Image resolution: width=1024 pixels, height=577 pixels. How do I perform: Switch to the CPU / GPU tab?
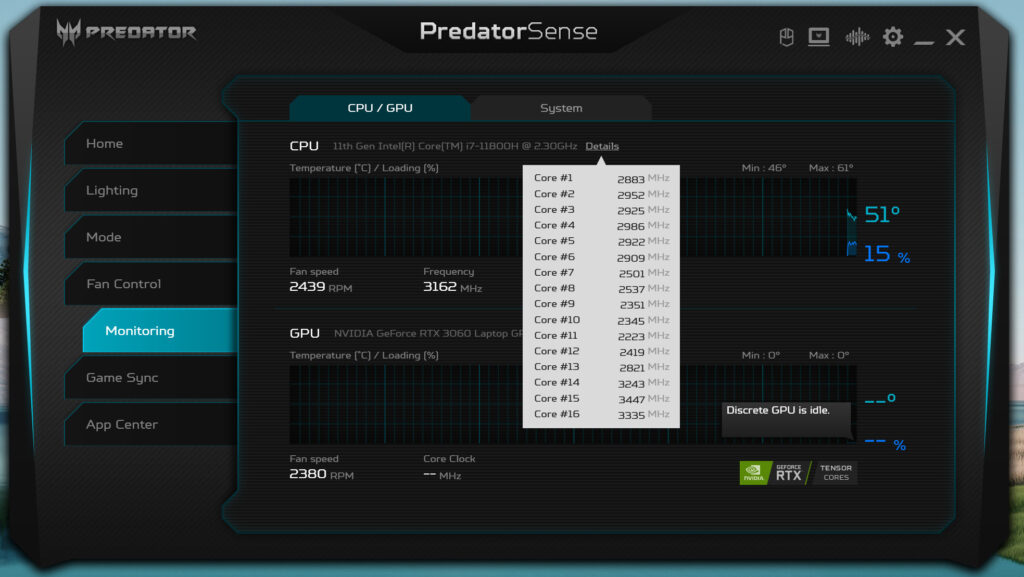379,108
